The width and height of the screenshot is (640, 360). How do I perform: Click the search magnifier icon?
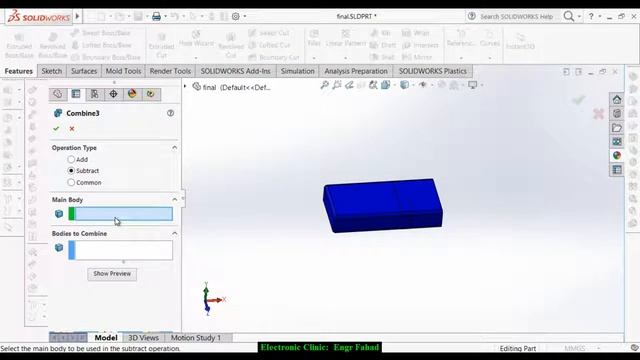click(569, 16)
